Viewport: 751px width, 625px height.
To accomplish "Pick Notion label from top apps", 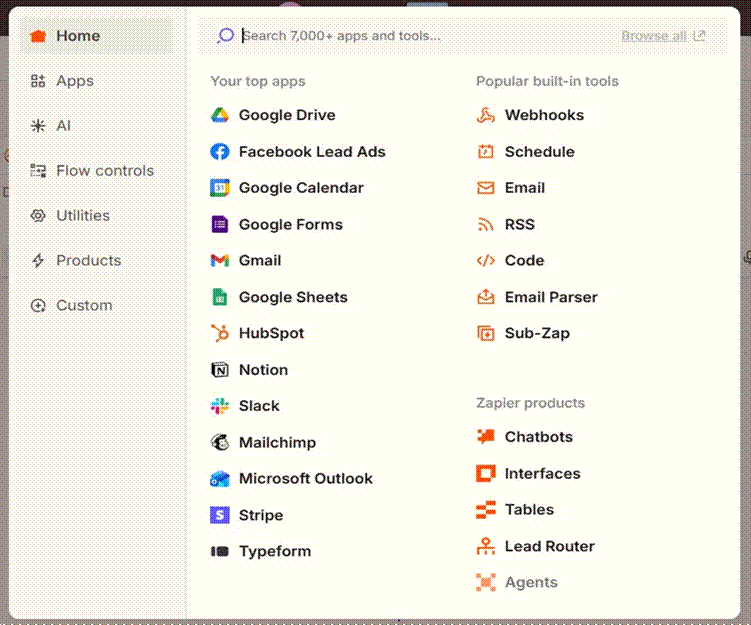I will [x=263, y=370].
